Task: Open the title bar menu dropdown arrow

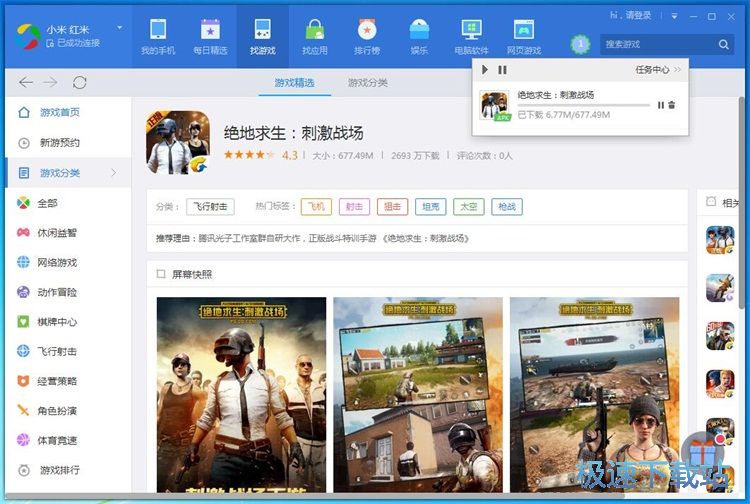Action: tap(674, 16)
